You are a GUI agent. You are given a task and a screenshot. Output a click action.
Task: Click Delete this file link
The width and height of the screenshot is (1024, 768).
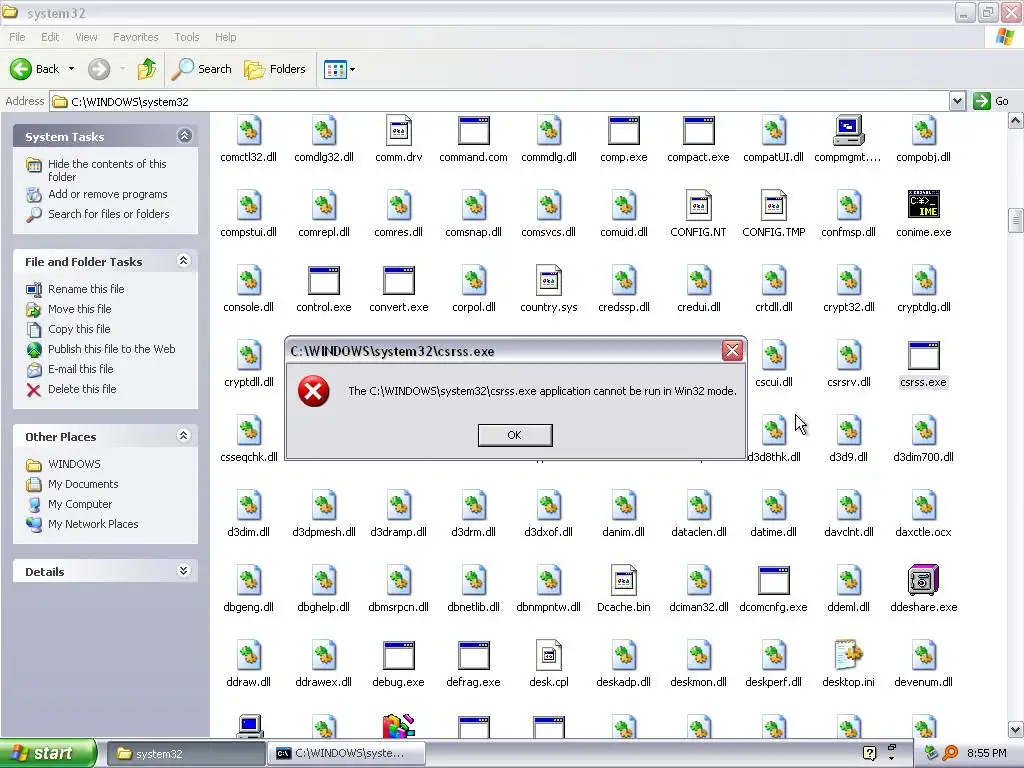tap(82, 389)
